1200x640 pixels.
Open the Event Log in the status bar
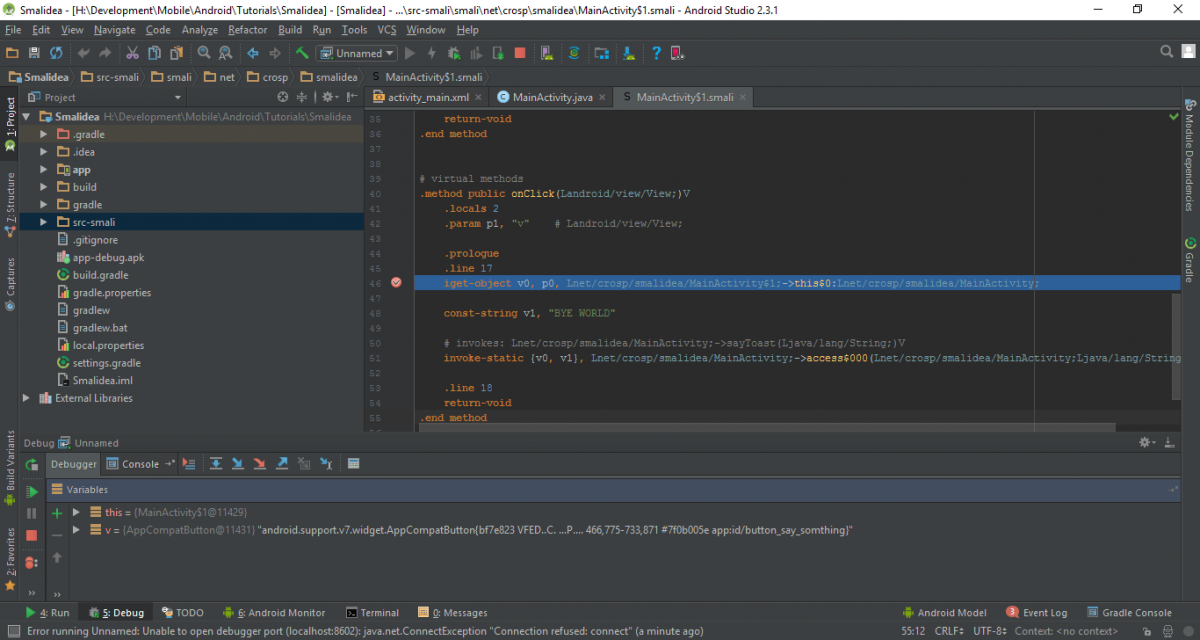click(1043, 612)
